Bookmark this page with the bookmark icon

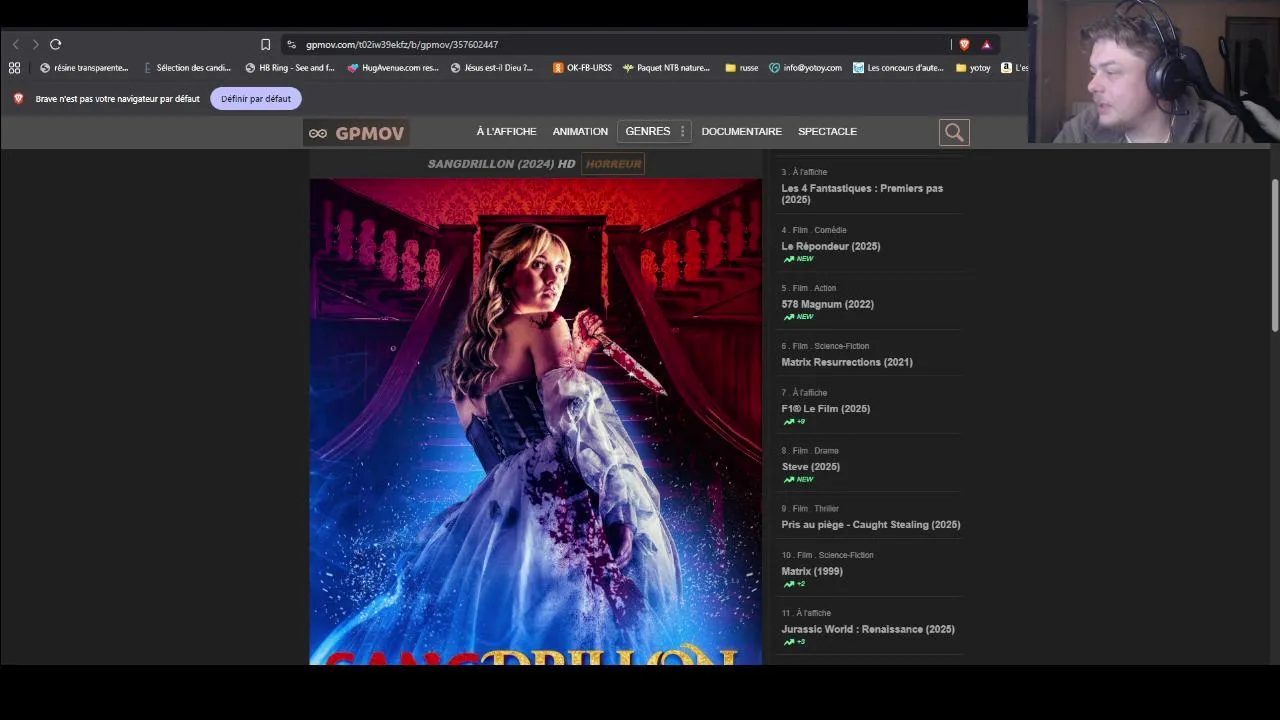coord(265,44)
